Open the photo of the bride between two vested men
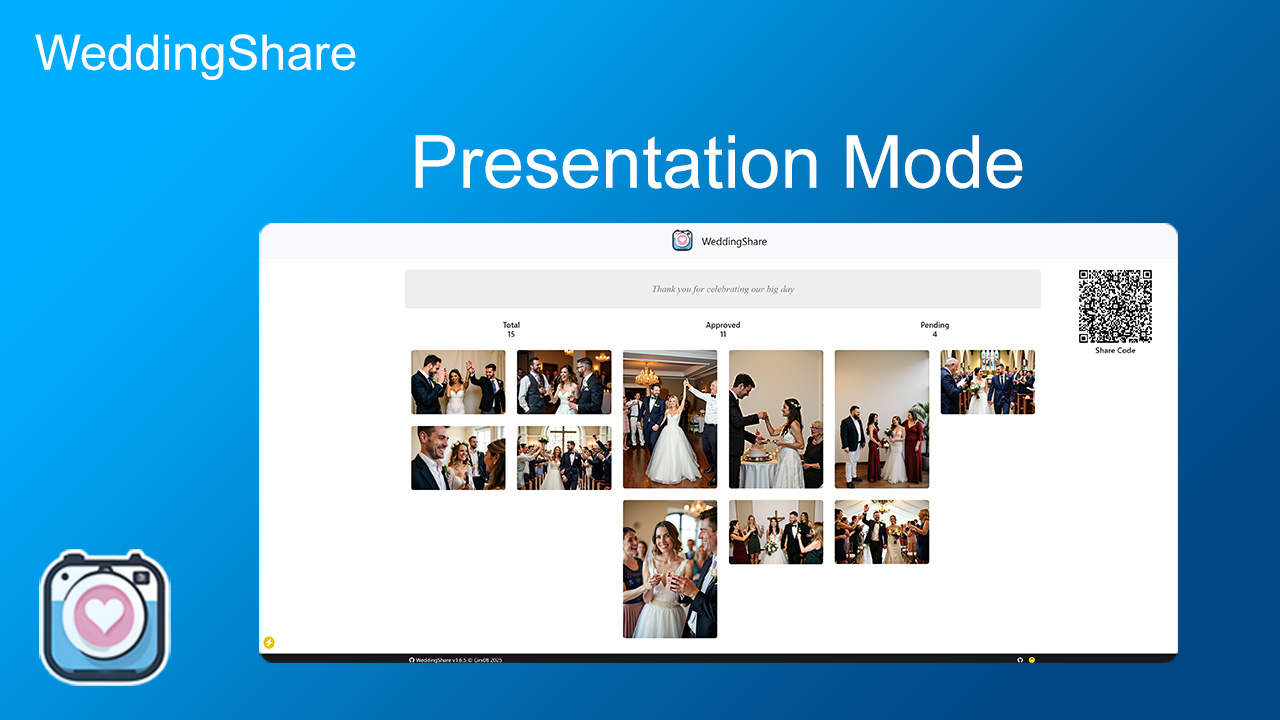This screenshot has width=1280, height=720. pyautogui.click(x=564, y=382)
